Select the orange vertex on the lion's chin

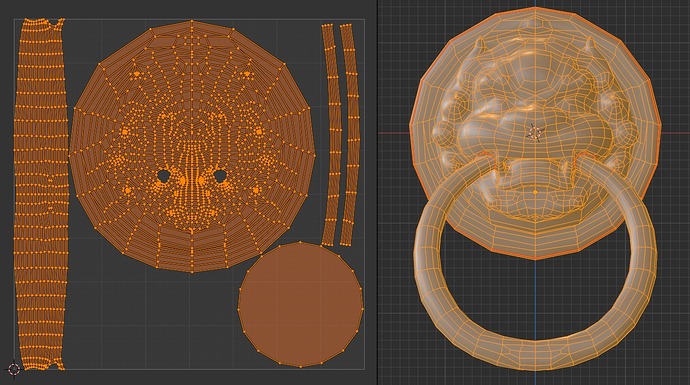(535, 192)
